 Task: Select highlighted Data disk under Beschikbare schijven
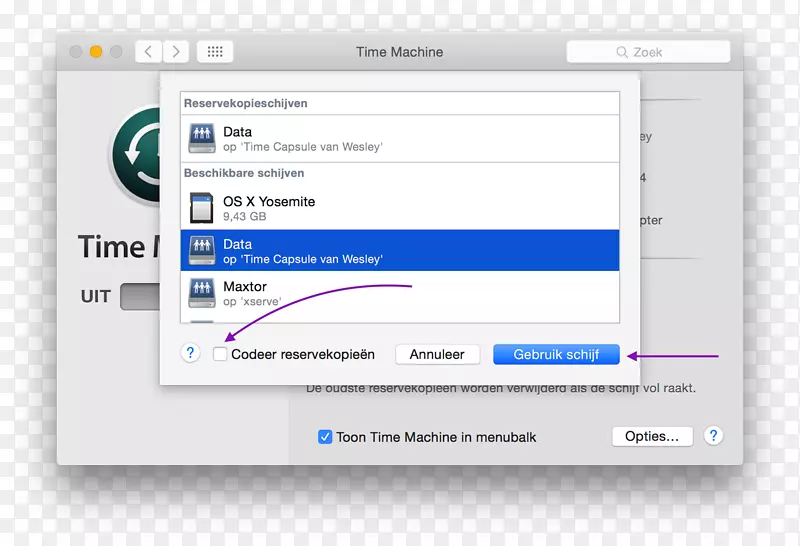pyautogui.click(x=400, y=250)
